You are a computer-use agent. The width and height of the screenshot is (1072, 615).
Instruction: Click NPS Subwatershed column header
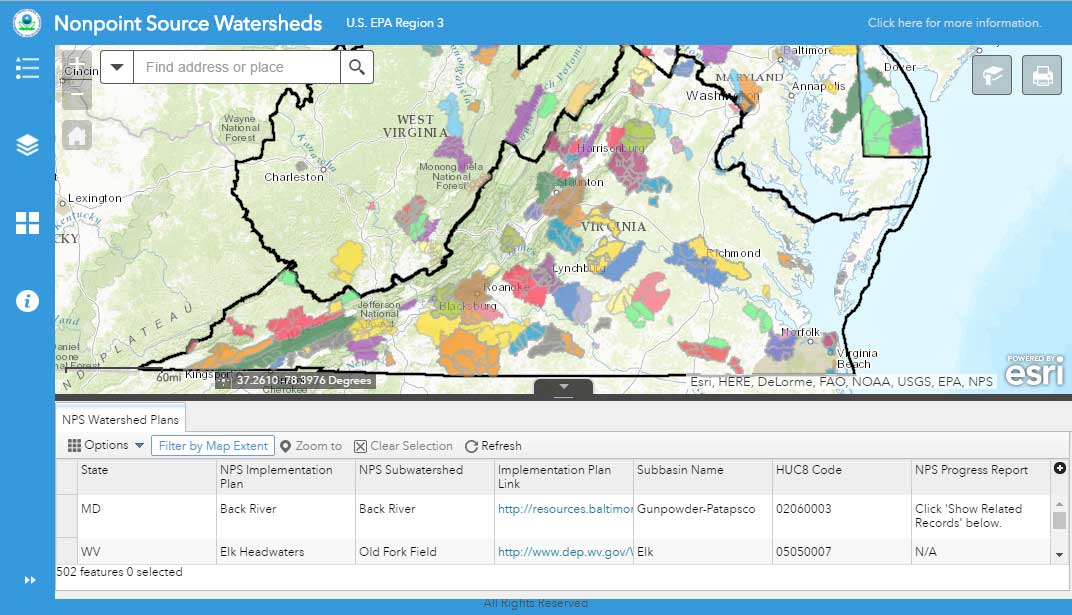(425, 476)
